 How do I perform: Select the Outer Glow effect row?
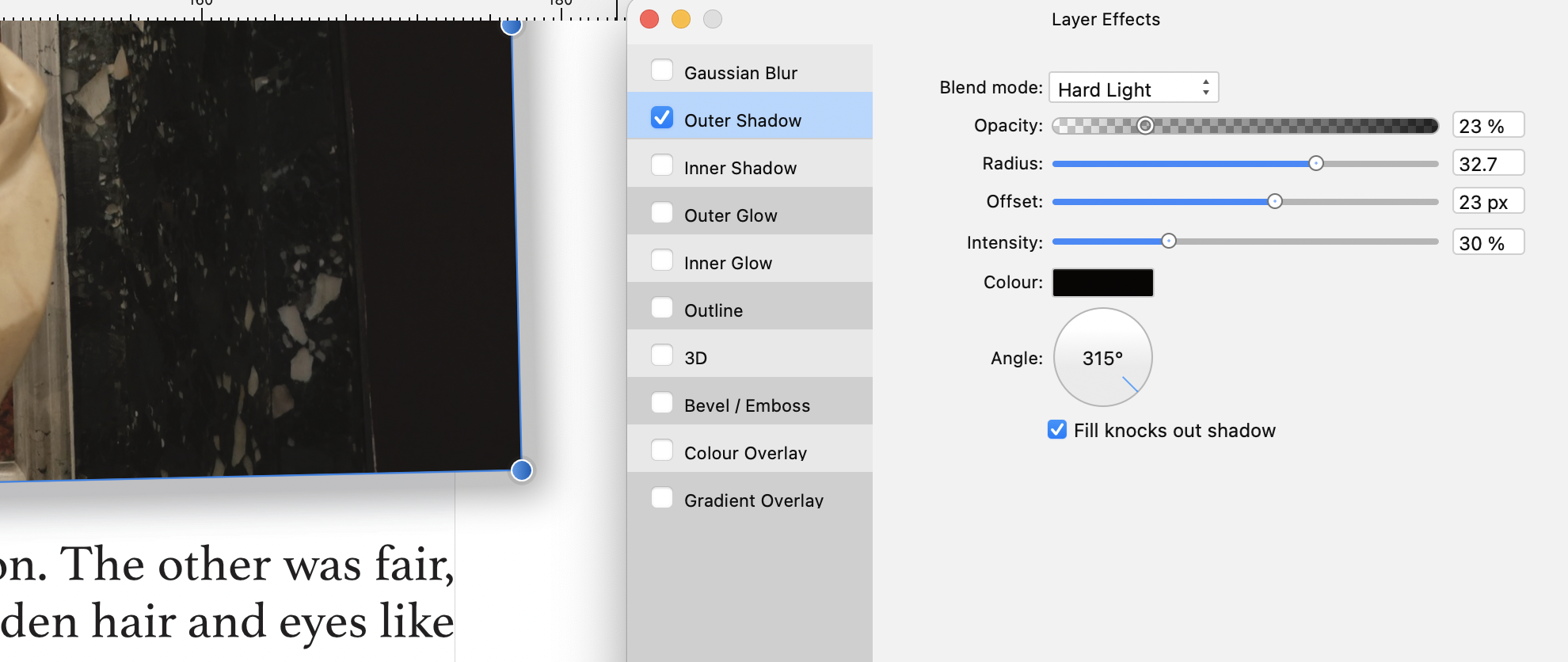click(x=750, y=211)
